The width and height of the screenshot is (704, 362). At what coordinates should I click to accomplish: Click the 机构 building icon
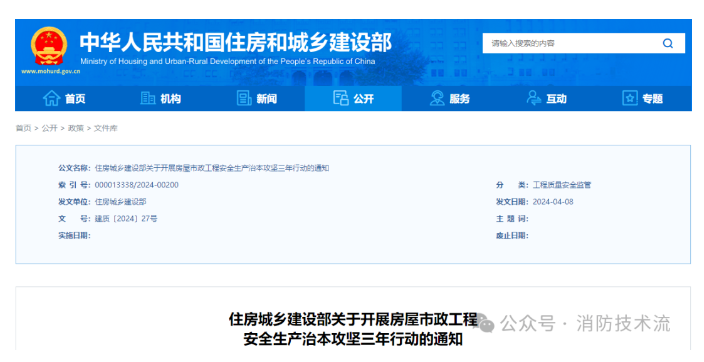click(x=148, y=98)
